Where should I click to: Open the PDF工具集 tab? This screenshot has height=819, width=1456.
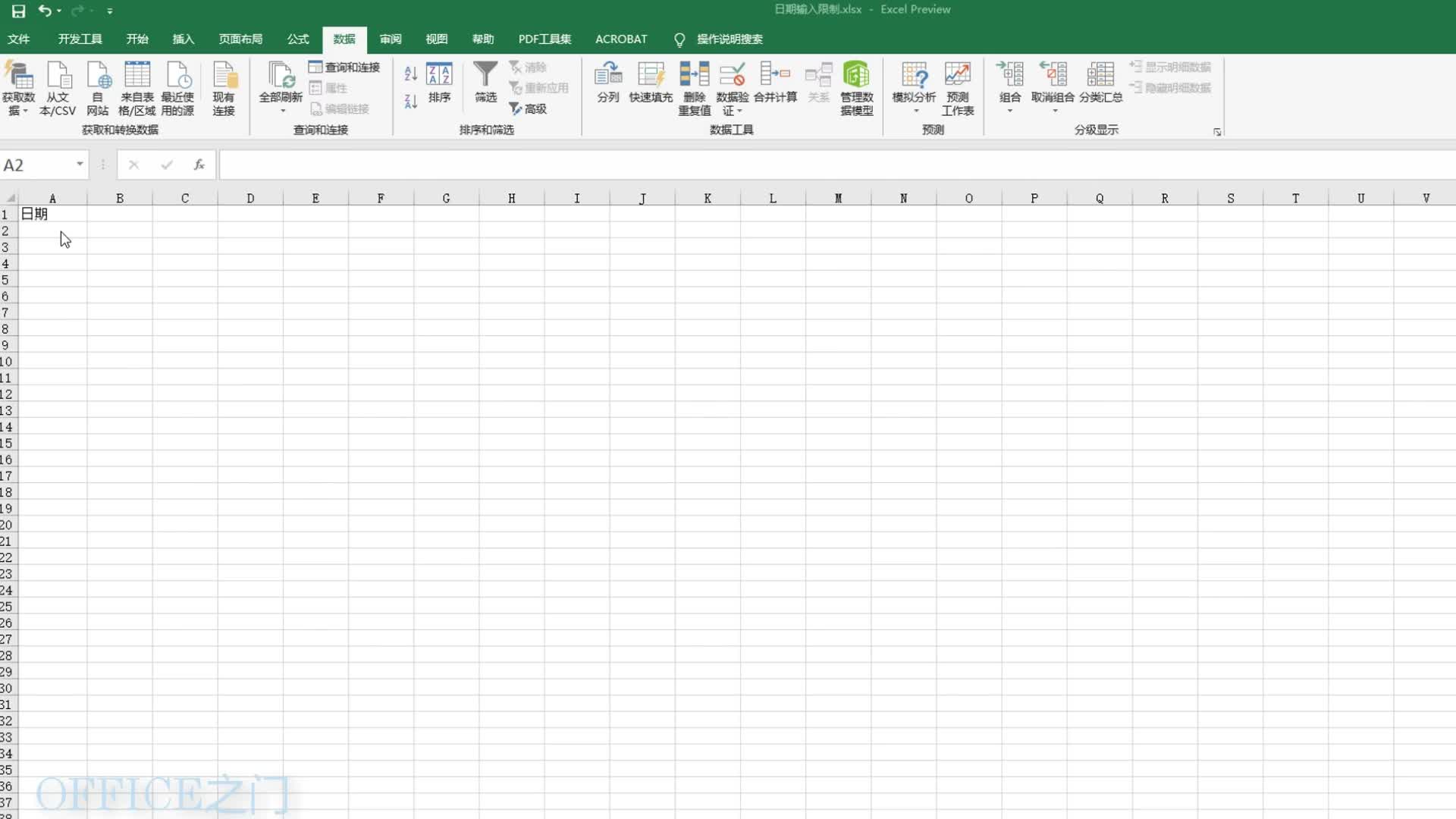544,39
